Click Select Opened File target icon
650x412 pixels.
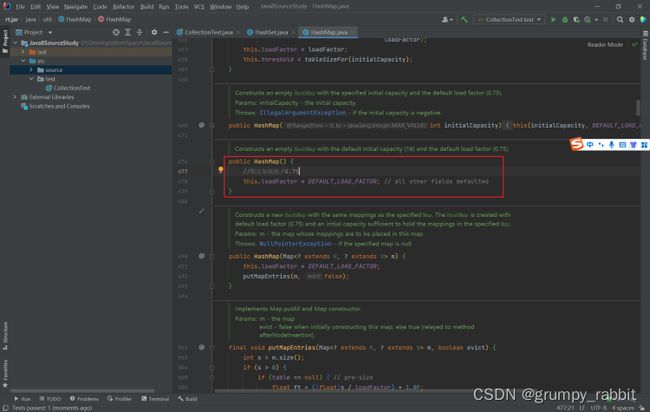[116, 32]
